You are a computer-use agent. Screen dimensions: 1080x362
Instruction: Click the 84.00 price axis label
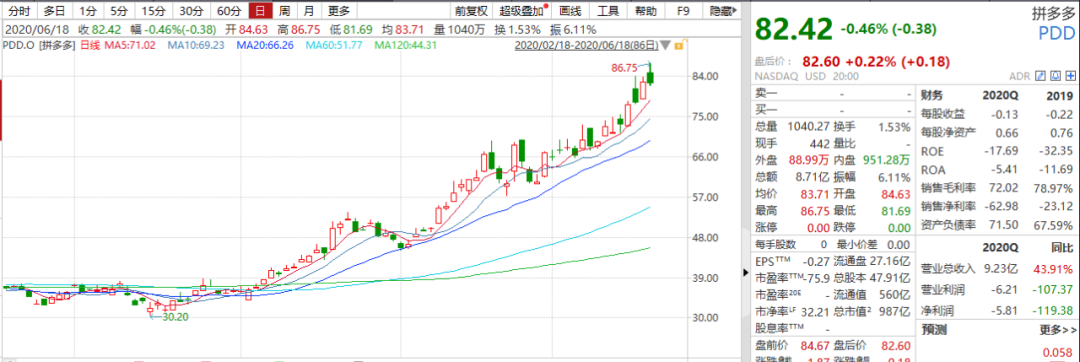click(707, 76)
